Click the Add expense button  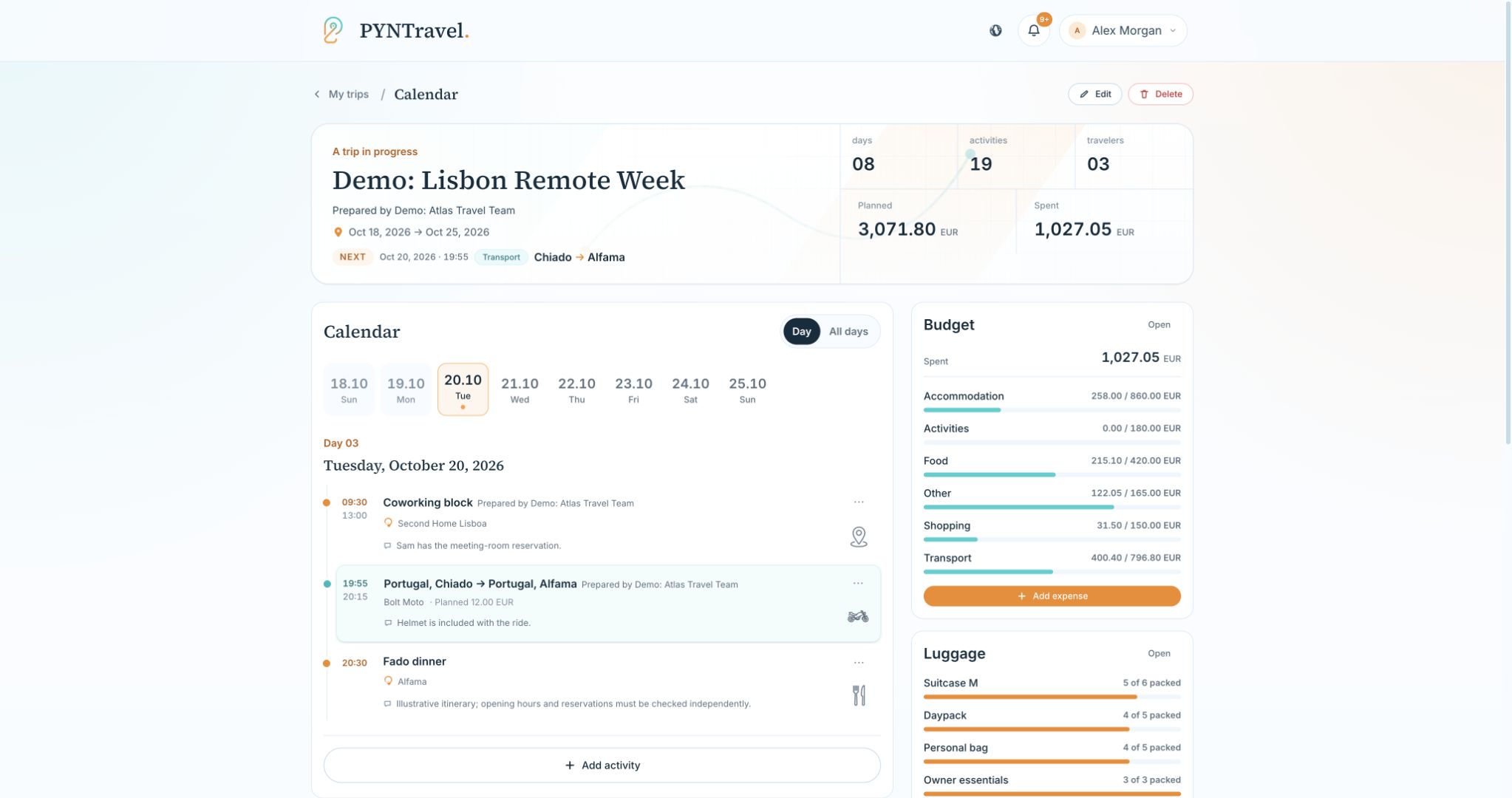(1052, 596)
